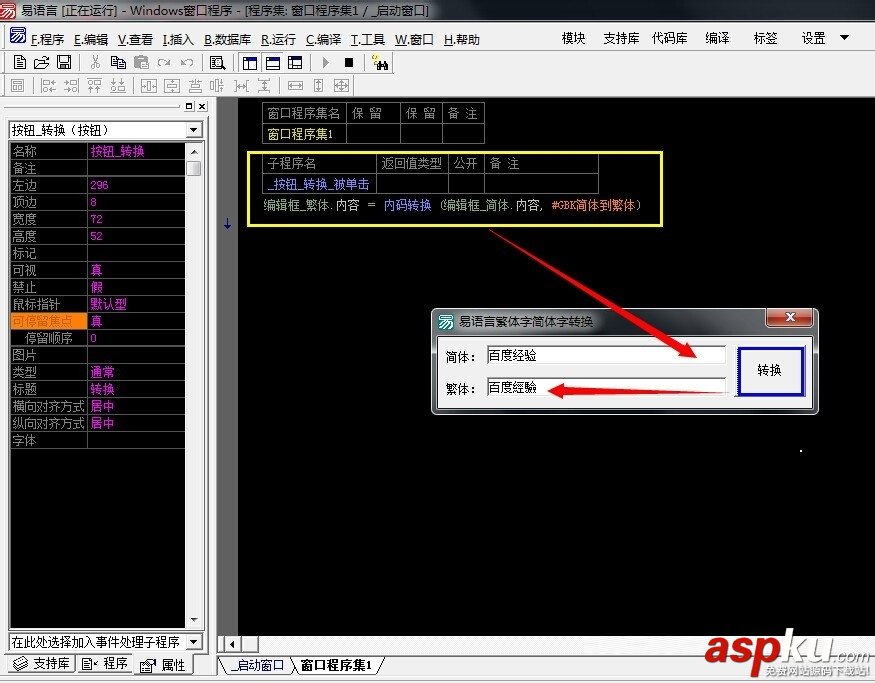Image resolution: width=875 pixels, height=683 pixels.
Task: Open the event handler subroutine dropdown
Action: point(193,642)
